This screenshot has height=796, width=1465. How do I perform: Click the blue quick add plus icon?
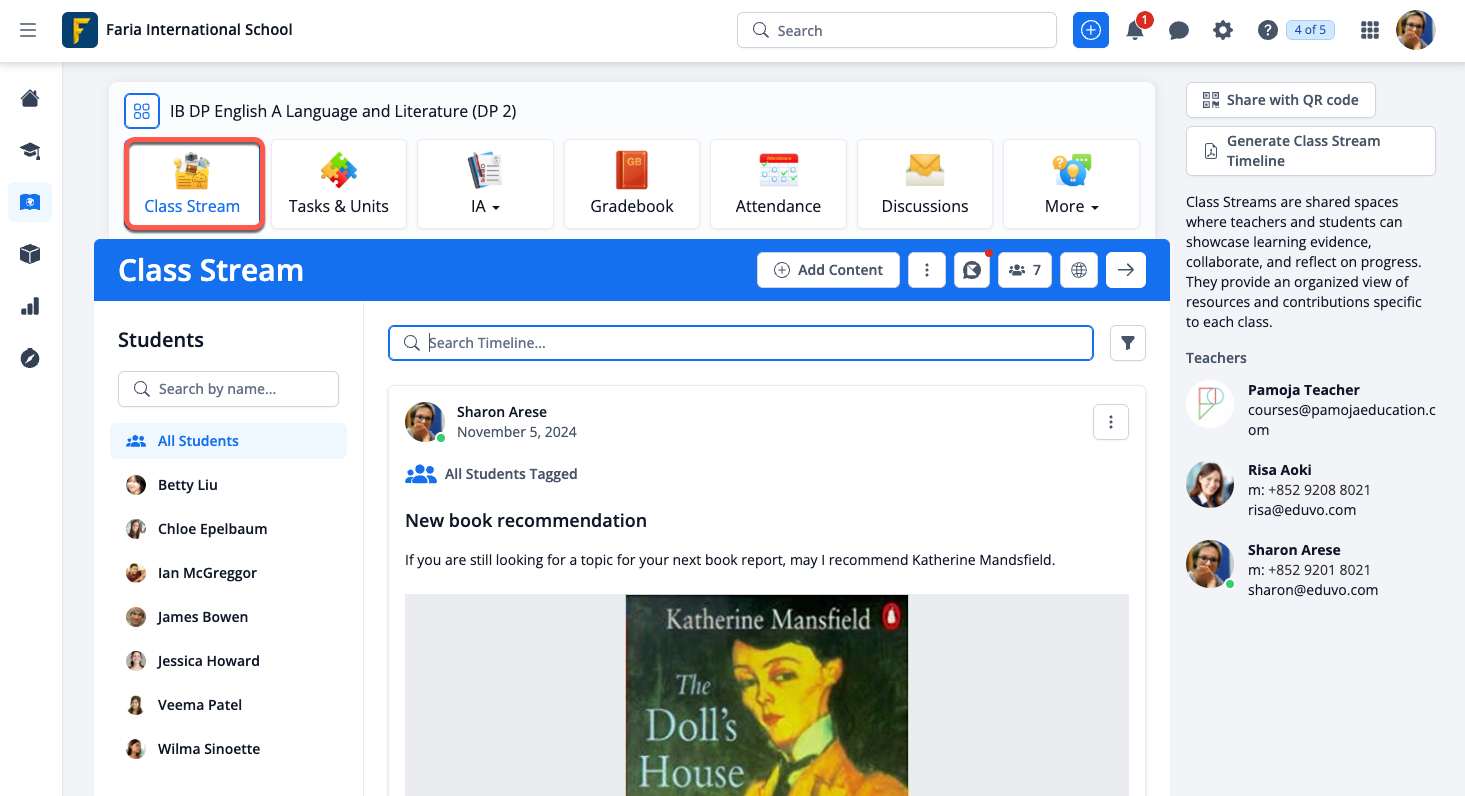pos(1091,30)
